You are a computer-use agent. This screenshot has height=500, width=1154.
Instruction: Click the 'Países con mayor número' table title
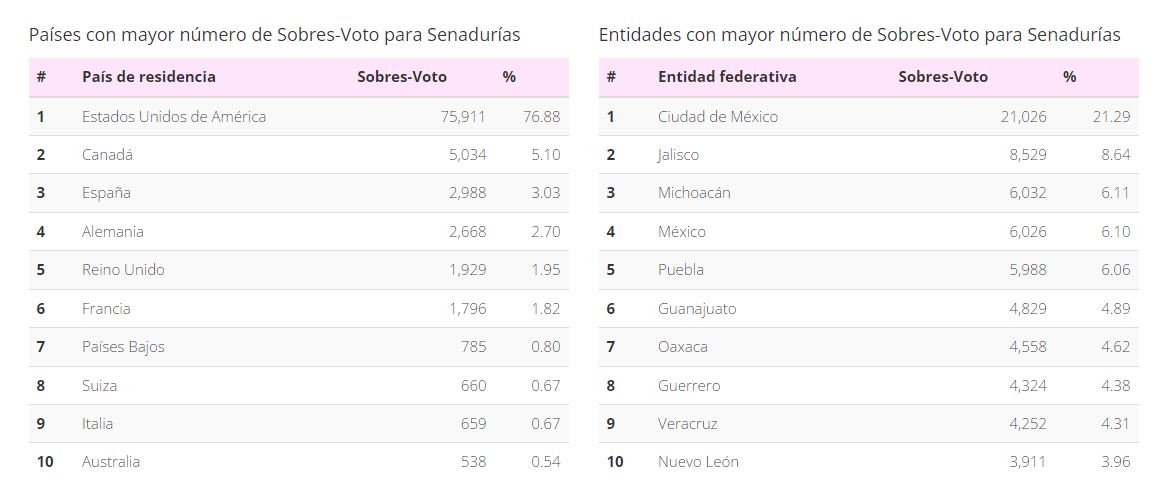274,35
